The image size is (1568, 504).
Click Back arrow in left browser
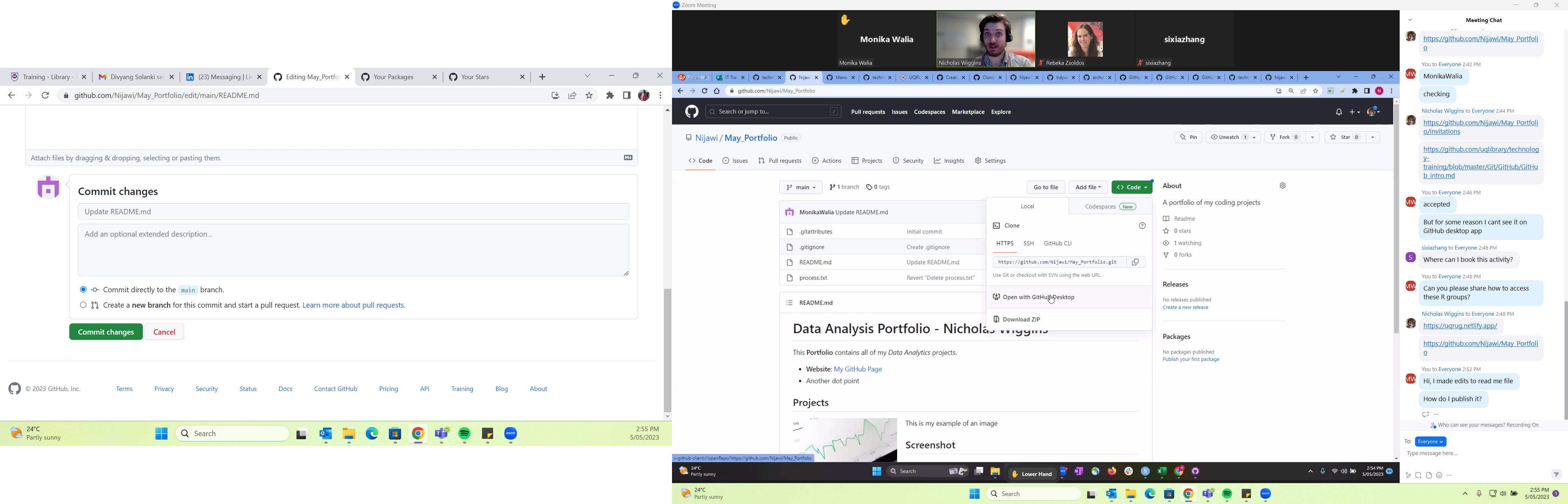point(12,96)
